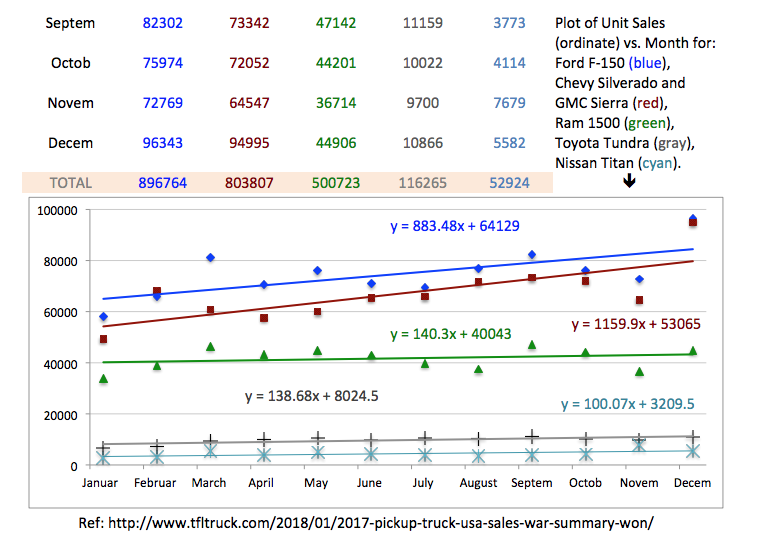Select the 'Novem' row label in table
The height and width of the screenshot is (541, 758).
71,103
